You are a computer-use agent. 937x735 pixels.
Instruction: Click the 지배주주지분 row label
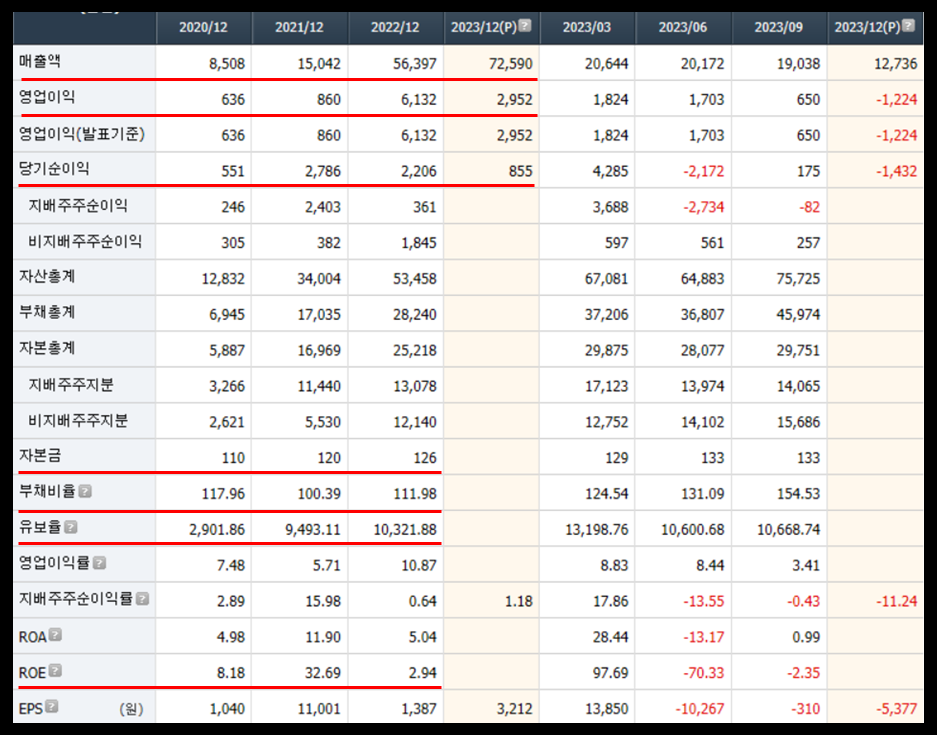[x=71, y=385]
